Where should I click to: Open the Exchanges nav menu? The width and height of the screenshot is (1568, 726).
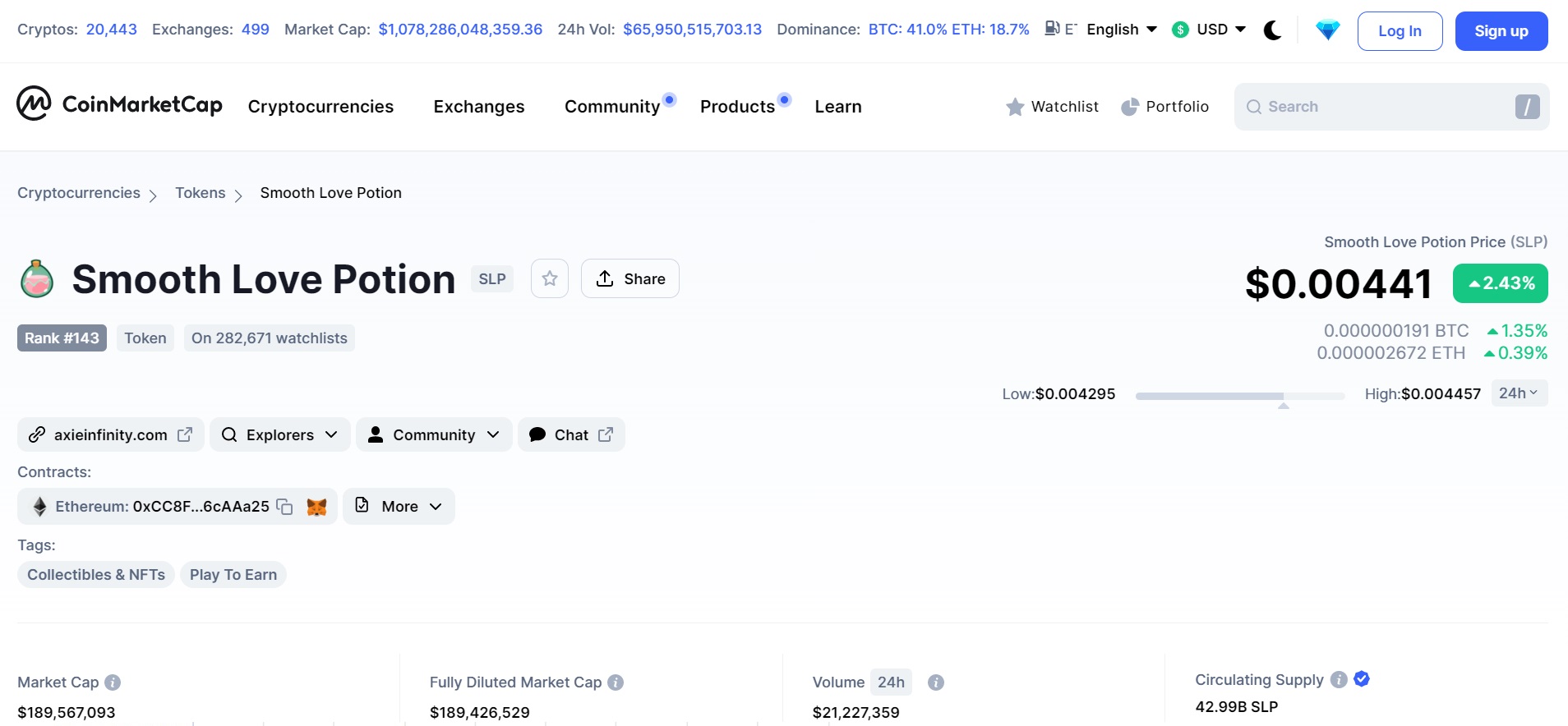click(479, 107)
